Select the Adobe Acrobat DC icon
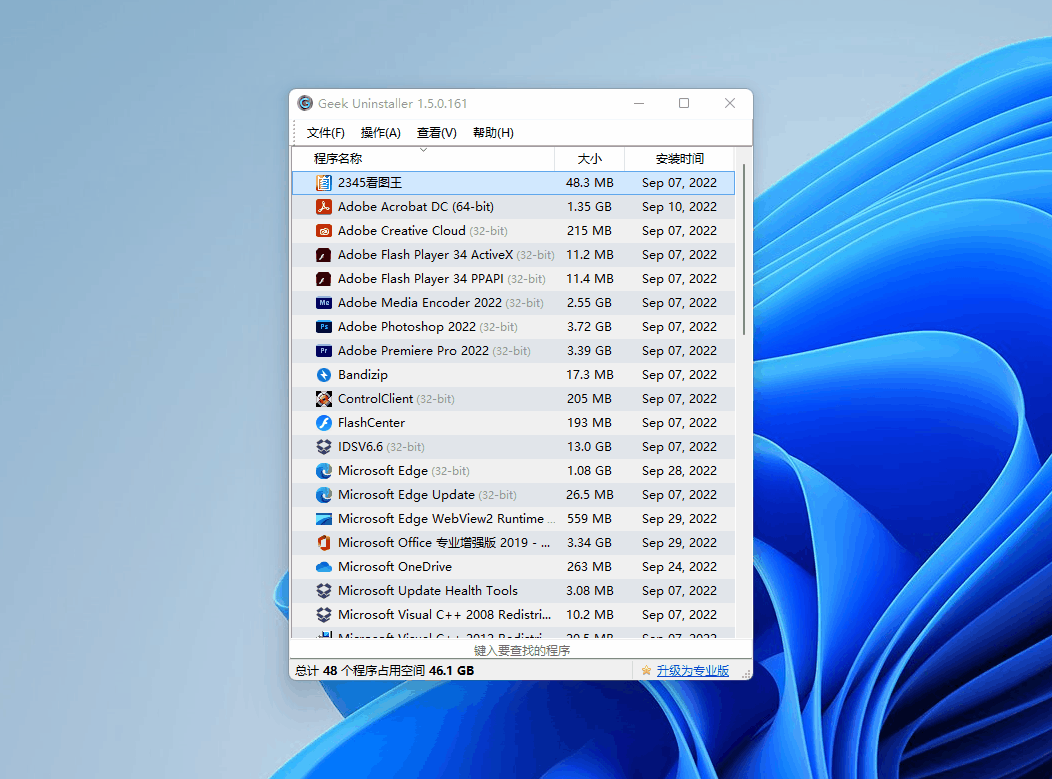 click(x=323, y=207)
